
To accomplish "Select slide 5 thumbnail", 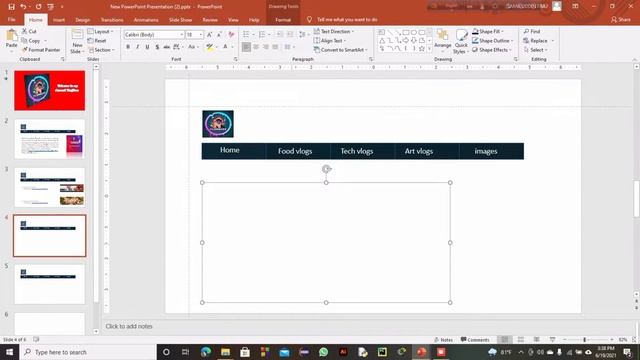I will (x=50, y=284).
